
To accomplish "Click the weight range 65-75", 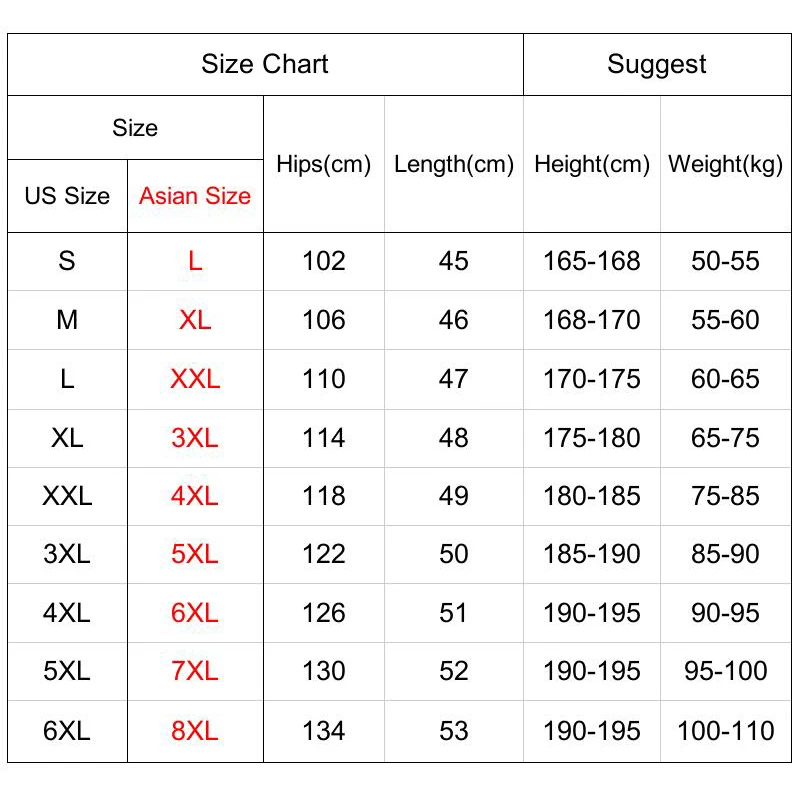I will tap(726, 438).
